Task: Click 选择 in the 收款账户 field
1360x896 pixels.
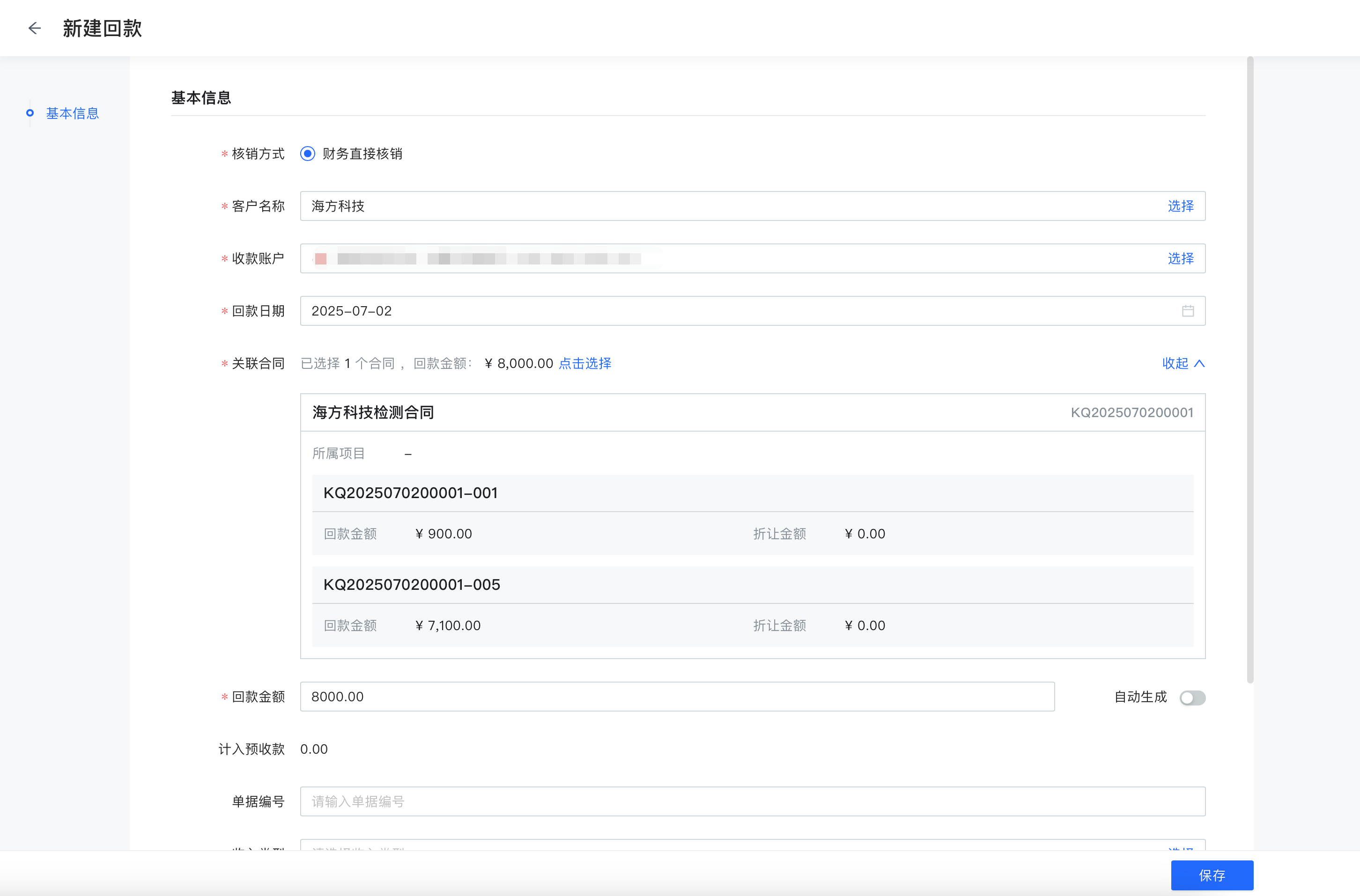Action: (x=1181, y=258)
